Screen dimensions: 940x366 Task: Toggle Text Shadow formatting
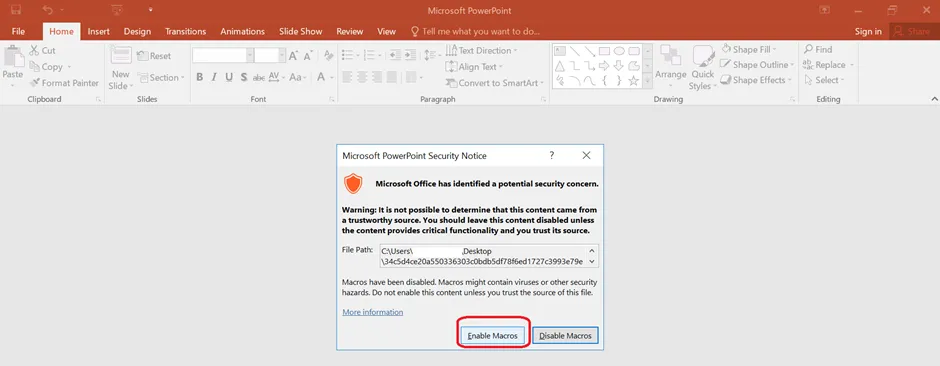coord(244,77)
